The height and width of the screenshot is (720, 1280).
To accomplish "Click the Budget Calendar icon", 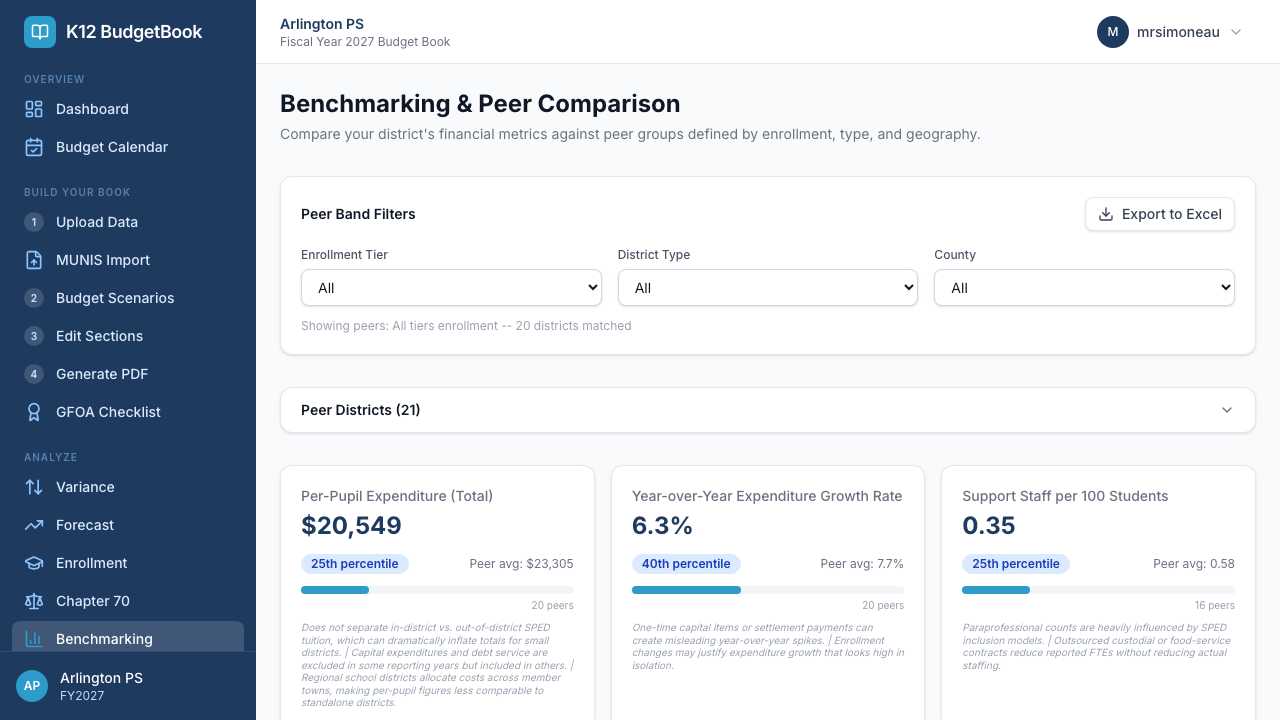I will click(34, 147).
